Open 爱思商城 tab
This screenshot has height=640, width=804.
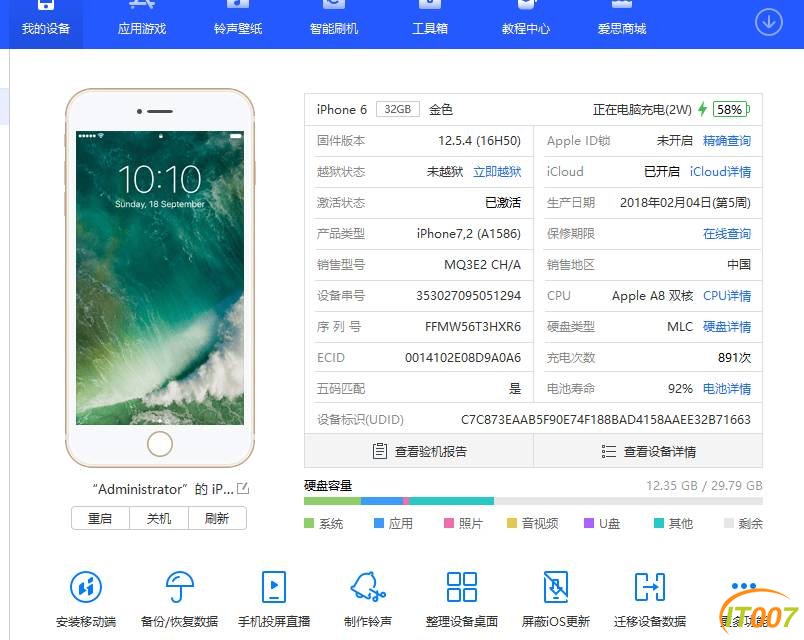coord(621,21)
